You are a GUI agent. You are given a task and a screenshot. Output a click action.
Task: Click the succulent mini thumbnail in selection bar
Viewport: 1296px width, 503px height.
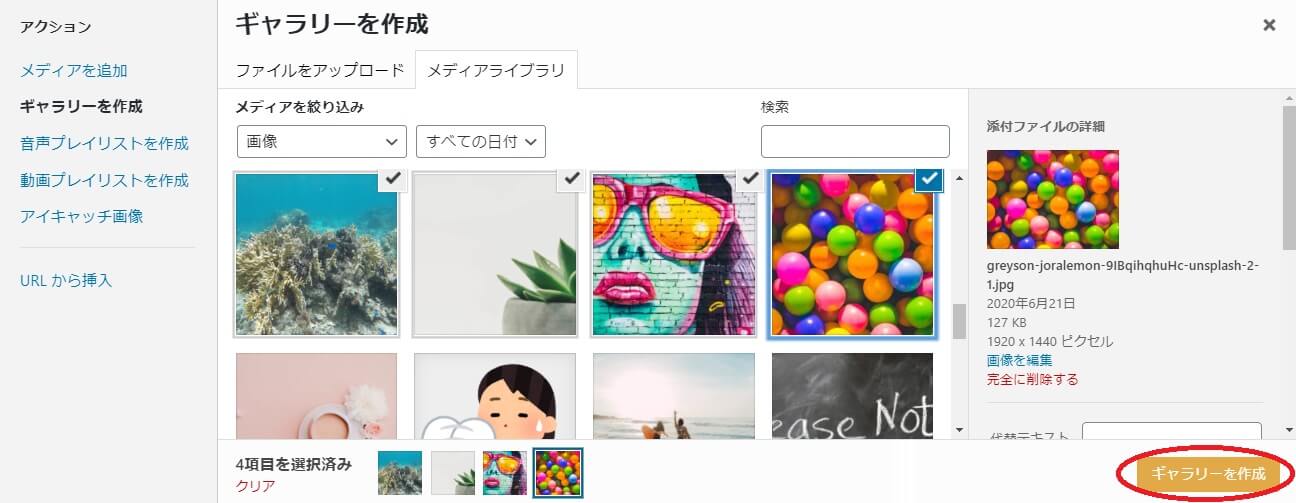click(x=453, y=473)
